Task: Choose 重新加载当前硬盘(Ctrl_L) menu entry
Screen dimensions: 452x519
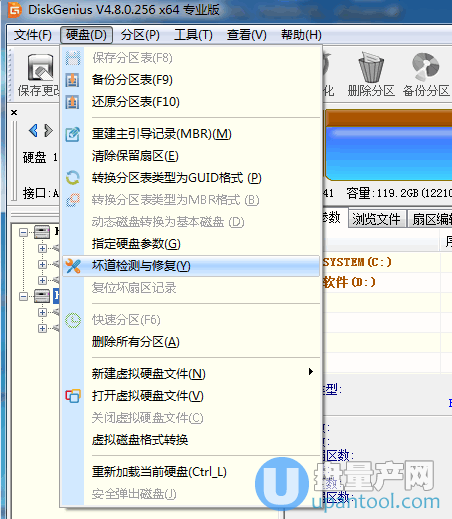Action: click(x=191, y=472)
